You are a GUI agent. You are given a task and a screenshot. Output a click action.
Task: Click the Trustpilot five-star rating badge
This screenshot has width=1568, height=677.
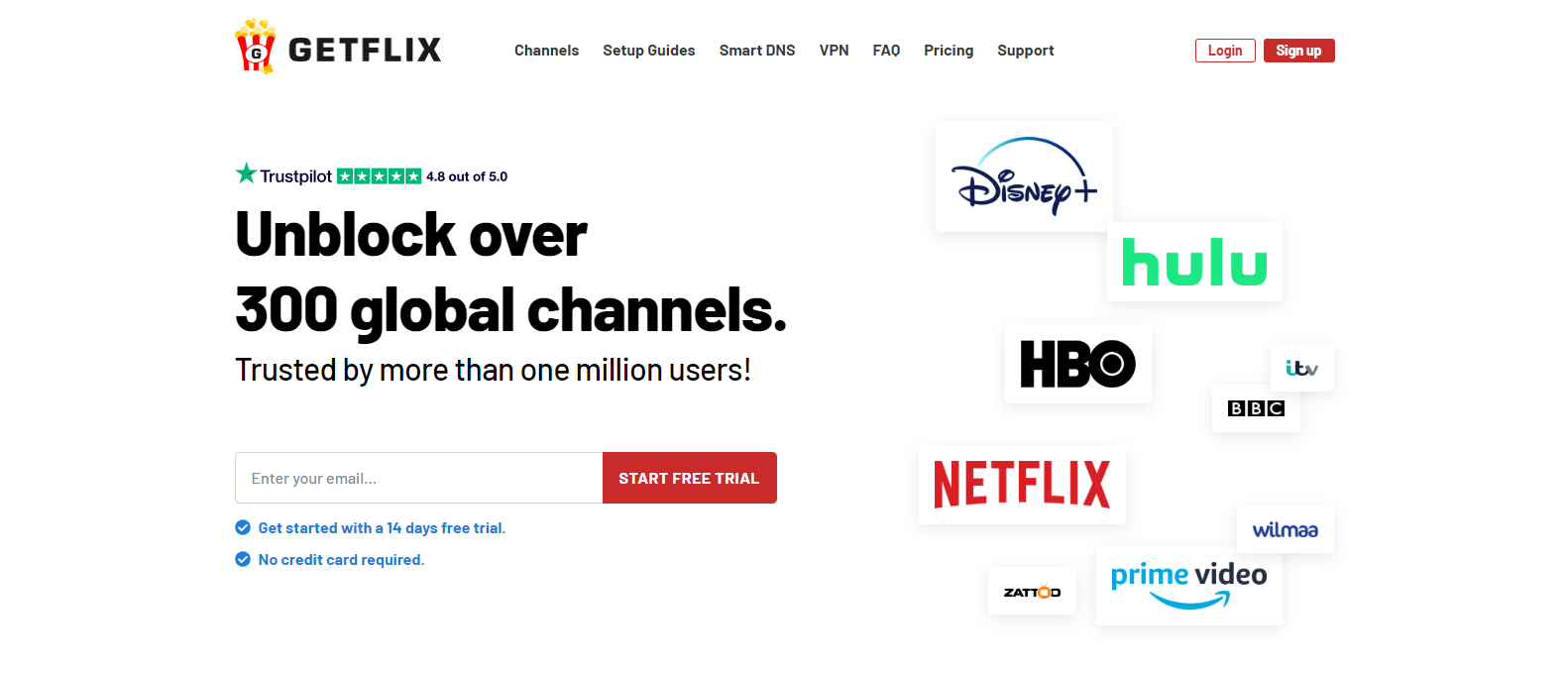click(380, 176)
